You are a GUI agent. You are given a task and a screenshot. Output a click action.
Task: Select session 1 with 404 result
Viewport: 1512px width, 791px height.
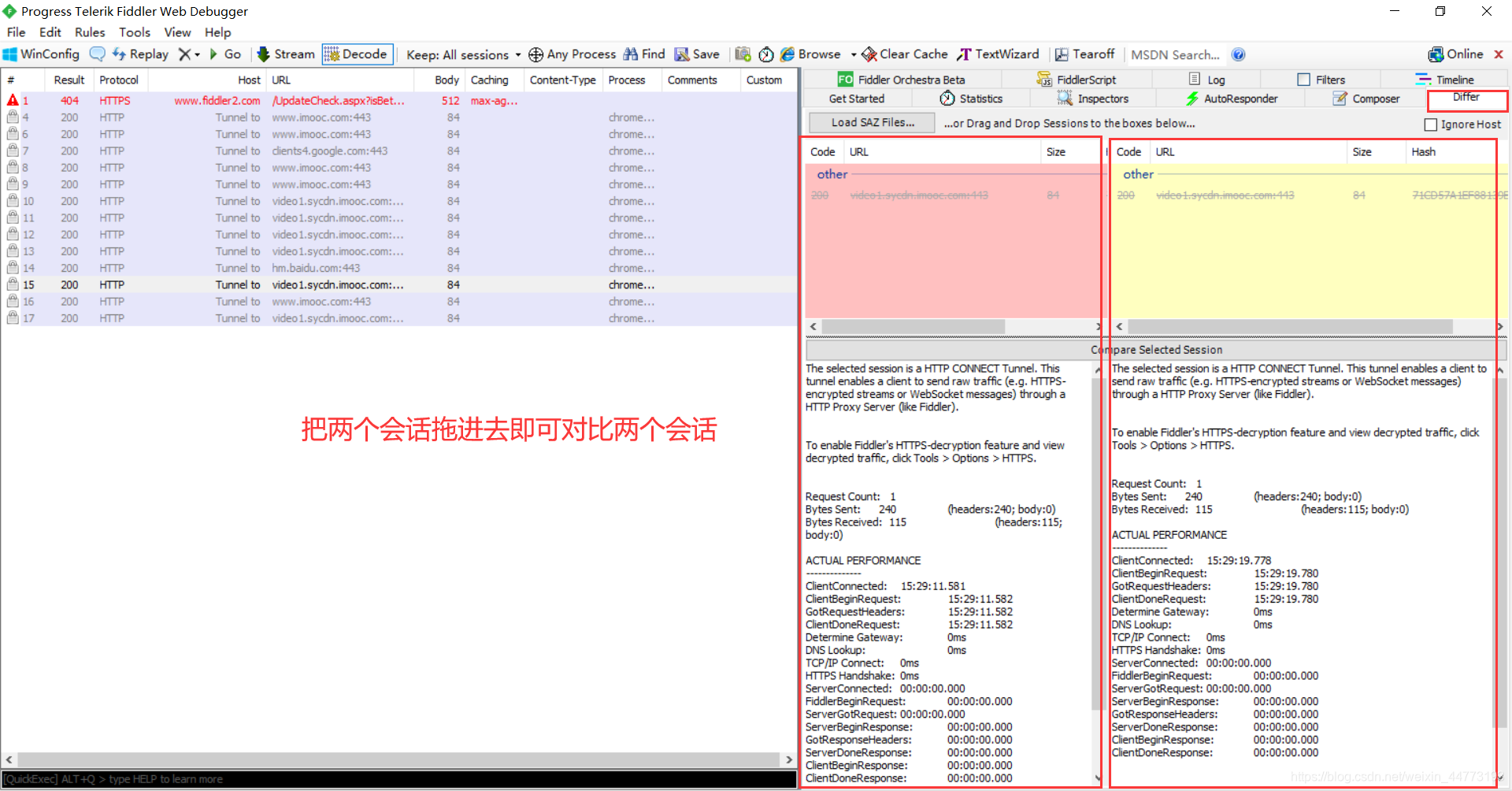coord(400,101)
